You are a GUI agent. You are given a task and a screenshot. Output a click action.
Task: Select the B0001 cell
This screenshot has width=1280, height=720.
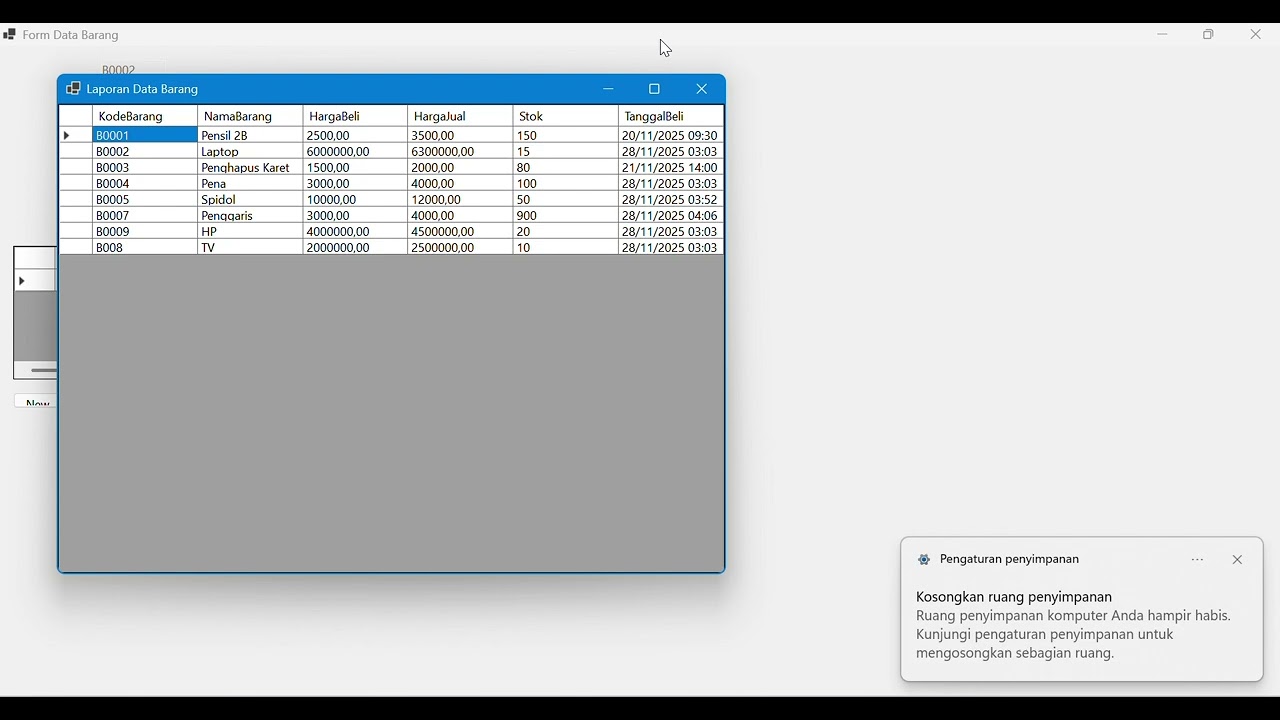[x=145, y=135]
